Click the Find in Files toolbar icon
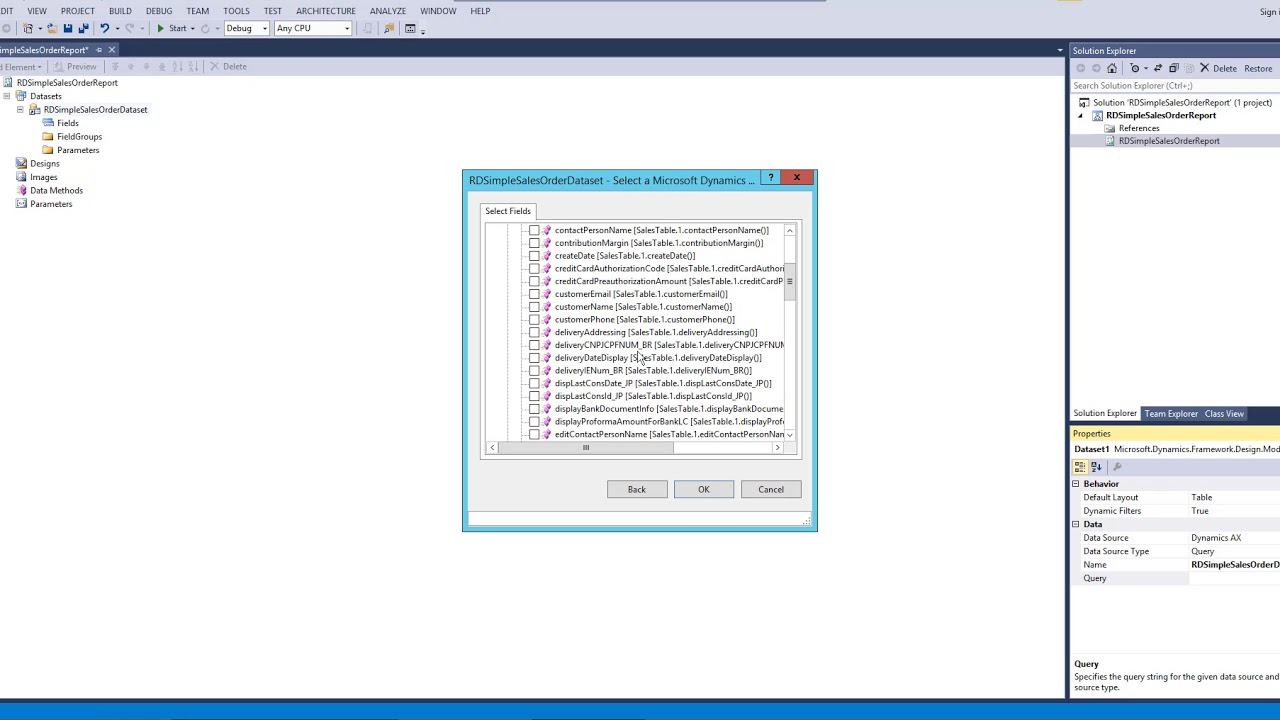 click(389, 28)
